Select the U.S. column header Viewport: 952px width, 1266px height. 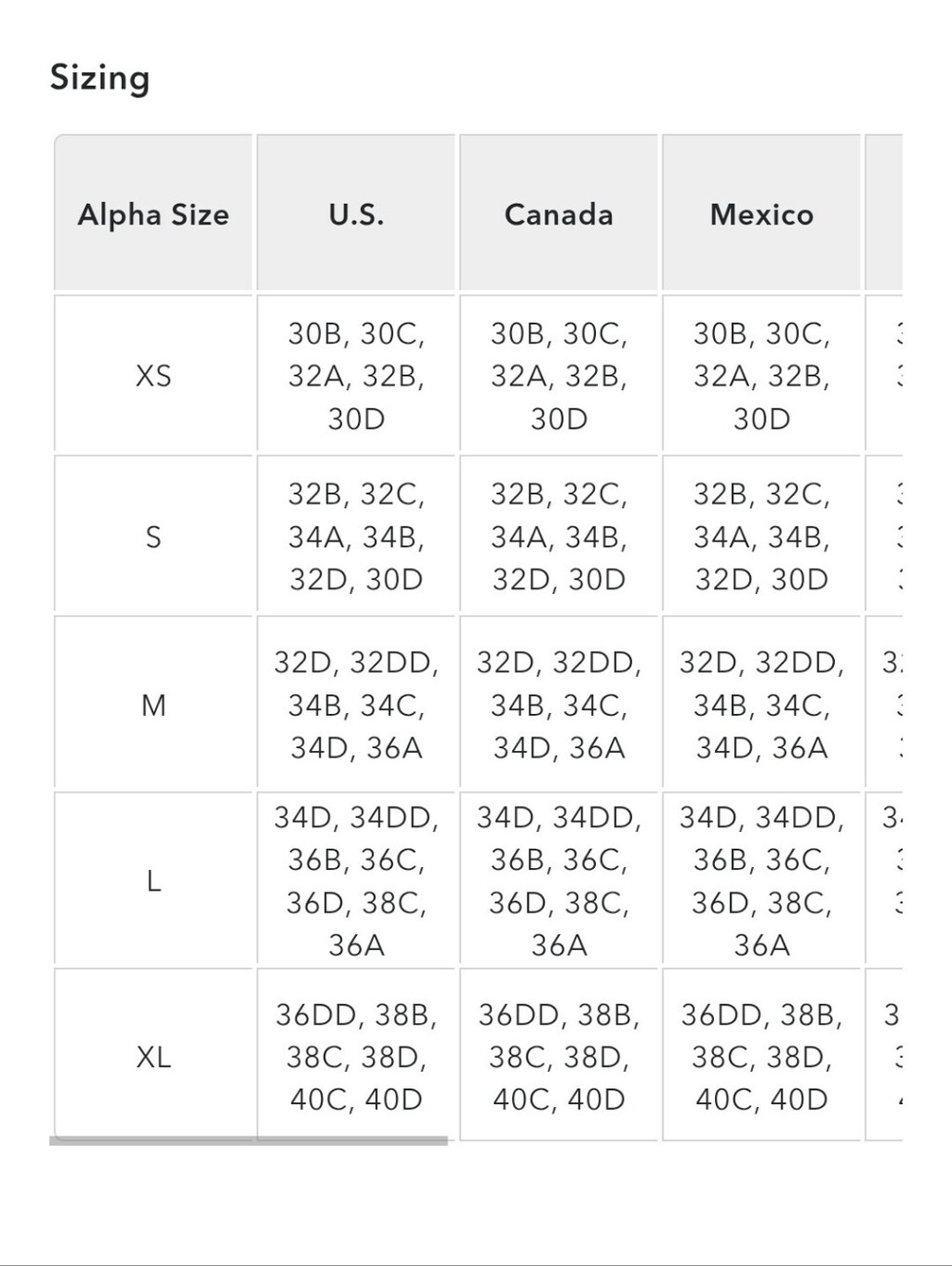coord(356,213)
